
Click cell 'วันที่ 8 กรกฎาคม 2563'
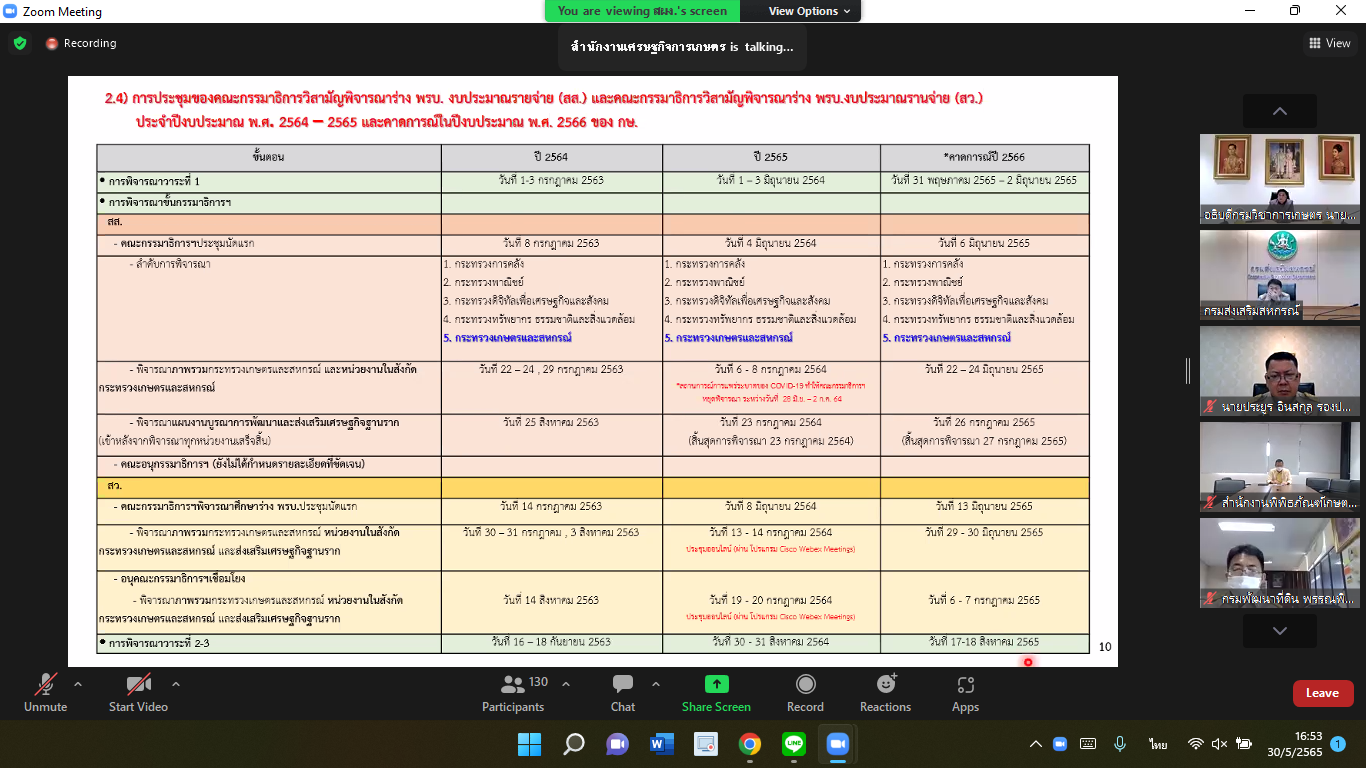(x=551, y=243)
